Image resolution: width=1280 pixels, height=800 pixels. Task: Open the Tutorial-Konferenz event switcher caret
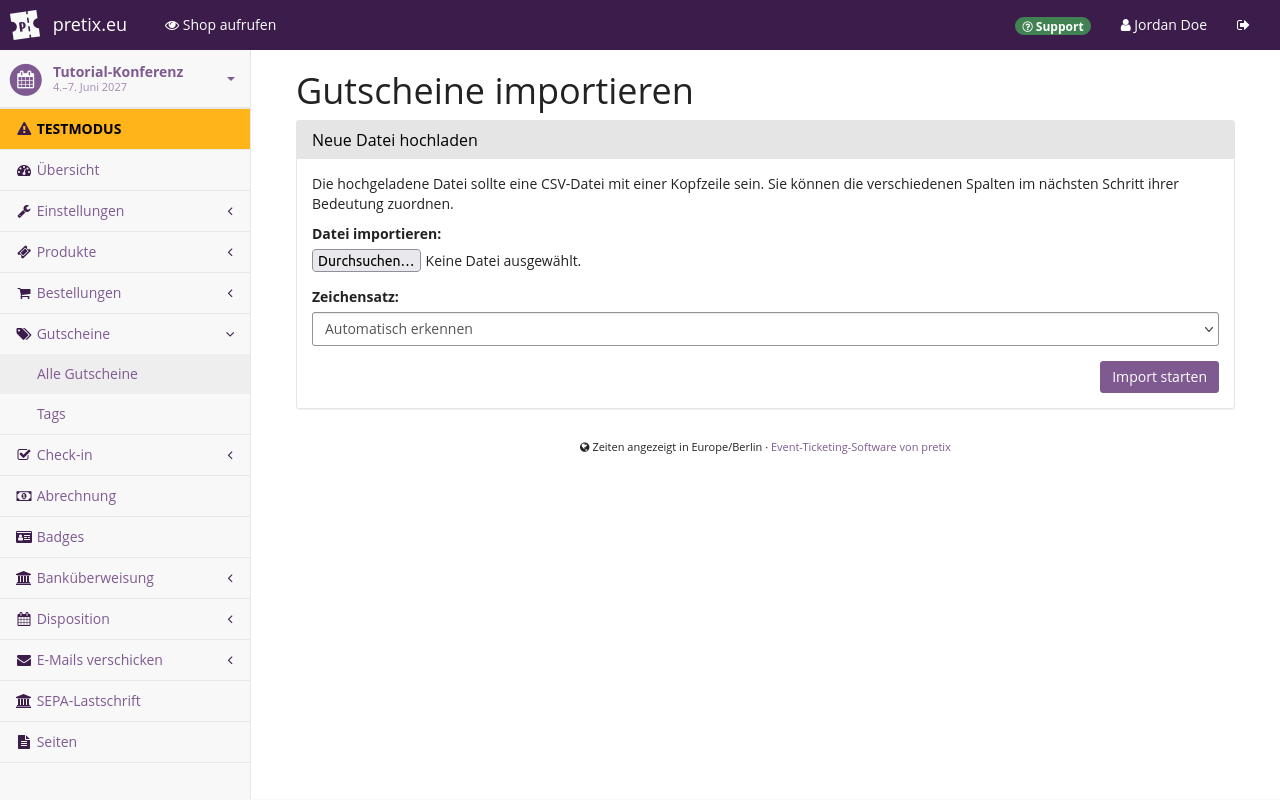(x=231, y=79)
